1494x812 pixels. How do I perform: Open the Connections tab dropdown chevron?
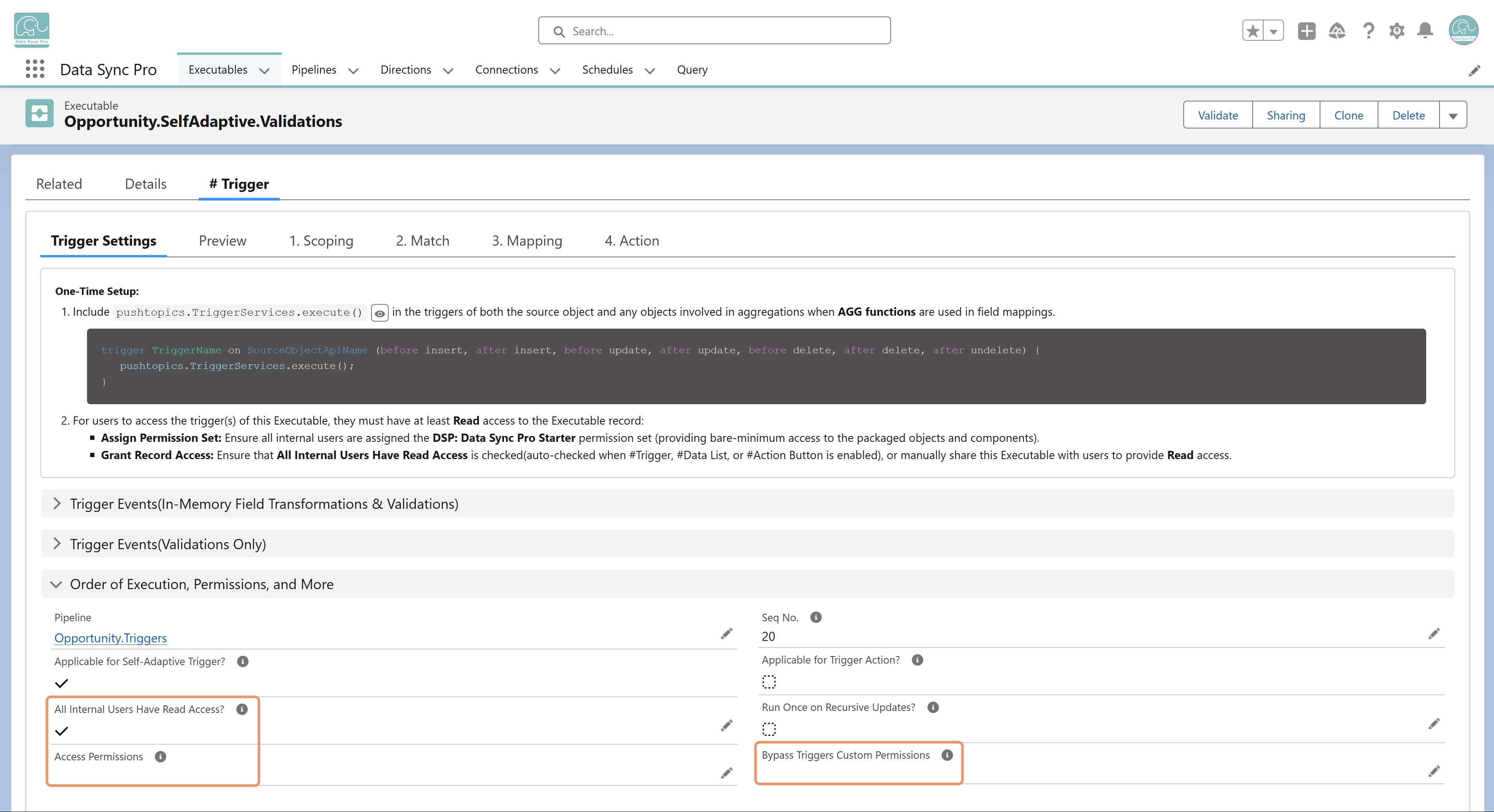pyautogui.click(x=555, y=71)
